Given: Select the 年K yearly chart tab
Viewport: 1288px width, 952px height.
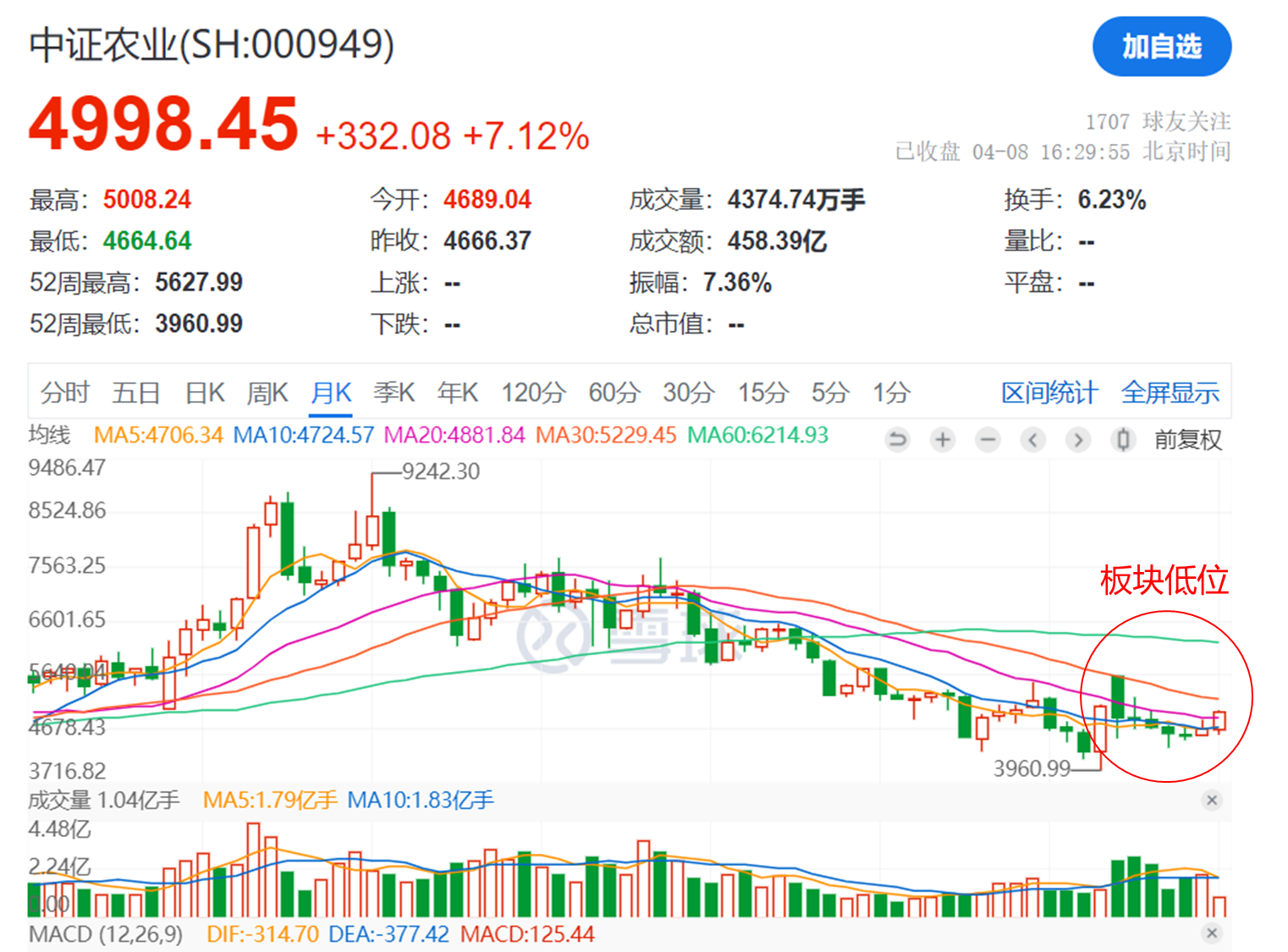Looking at the screenshot, I should (x=457, y=393).
